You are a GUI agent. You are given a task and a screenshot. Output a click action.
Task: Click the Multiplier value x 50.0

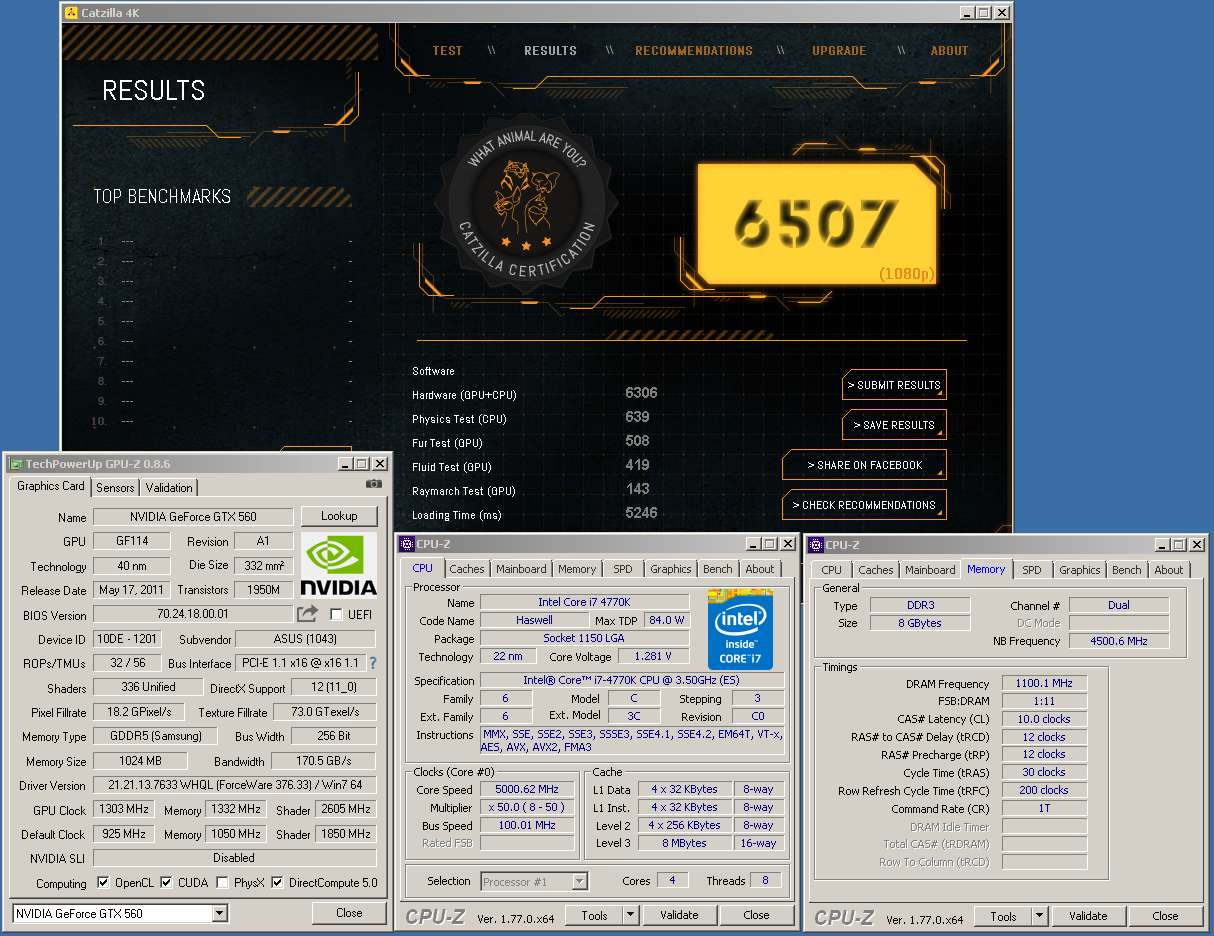(528, 807)
